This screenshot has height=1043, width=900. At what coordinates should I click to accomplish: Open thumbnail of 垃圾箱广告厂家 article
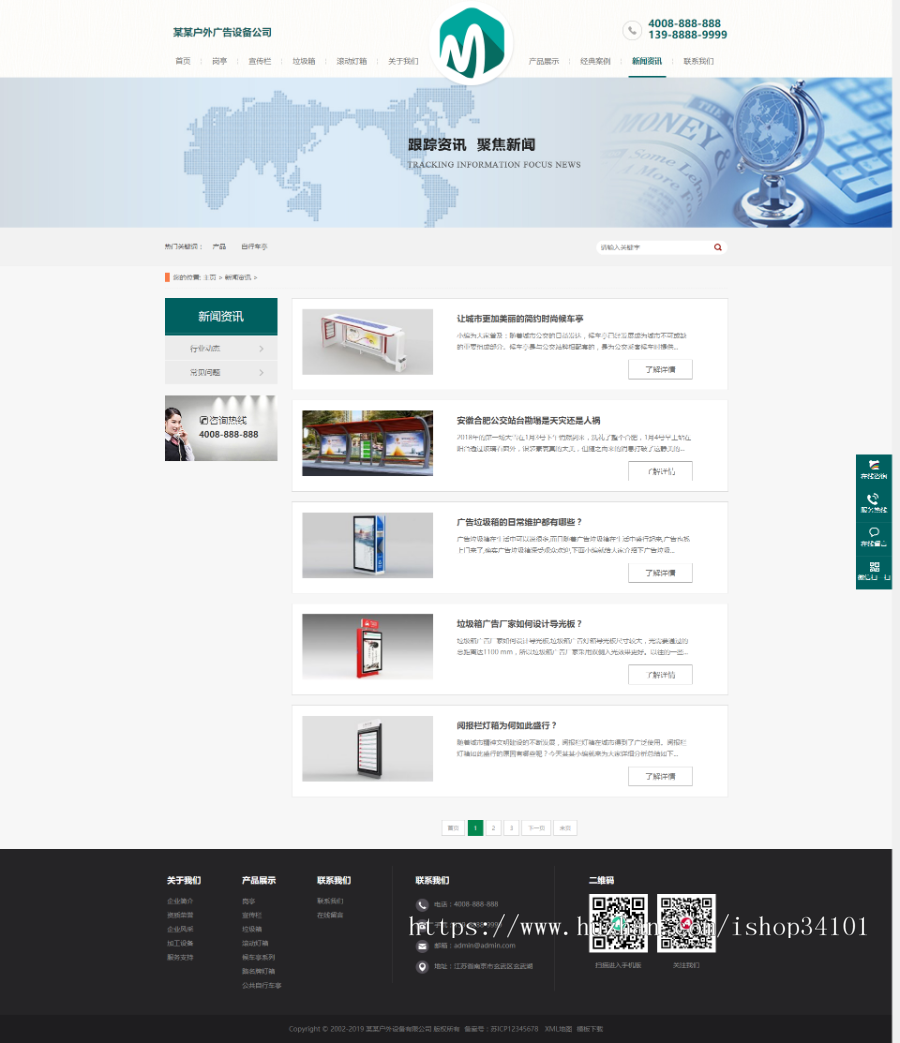click(367, 647)
